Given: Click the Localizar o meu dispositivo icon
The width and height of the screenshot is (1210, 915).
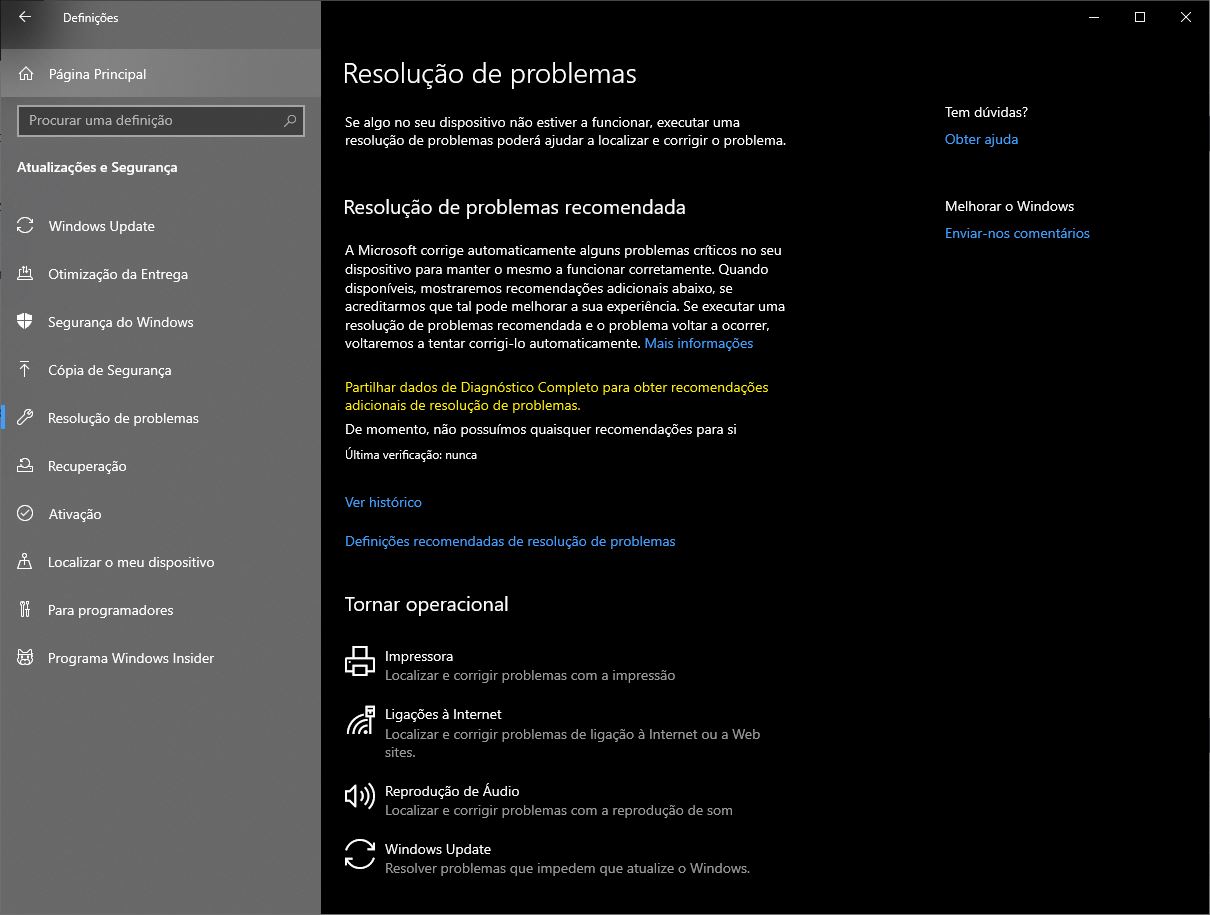Looking at the screenshot, I should pos(25,562).
